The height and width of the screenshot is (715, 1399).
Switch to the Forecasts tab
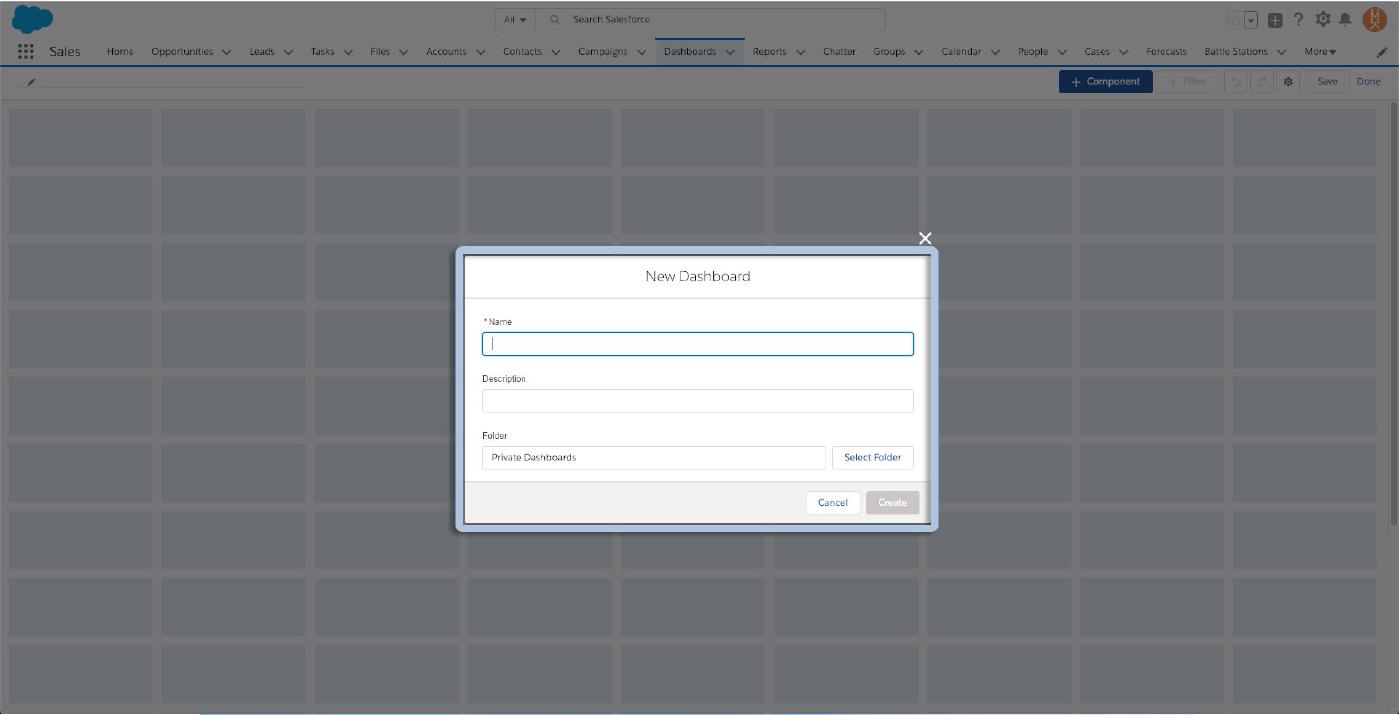coord(1166,52)
